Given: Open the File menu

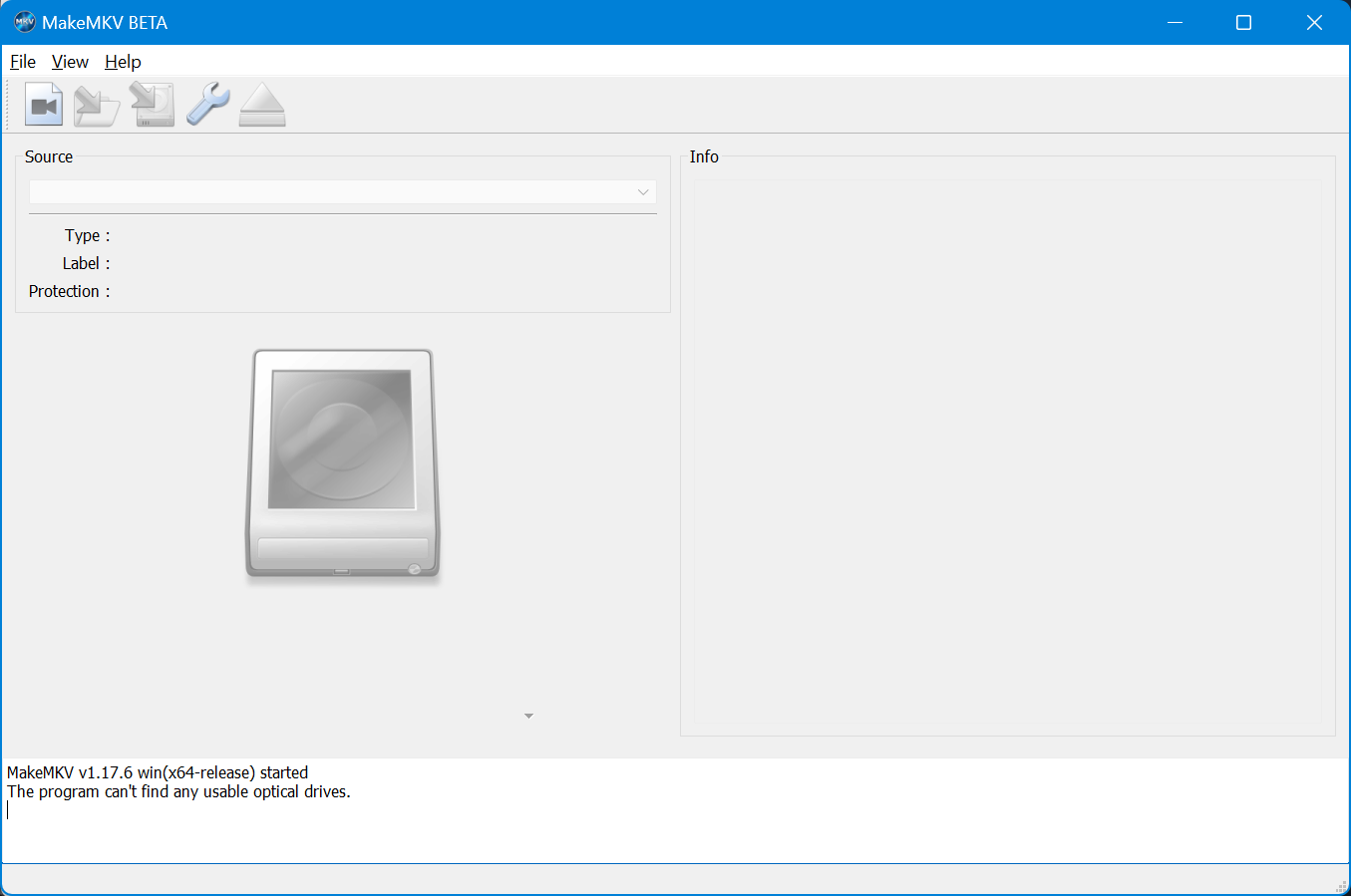Looking at the screenshot, I should coord(23,62).
